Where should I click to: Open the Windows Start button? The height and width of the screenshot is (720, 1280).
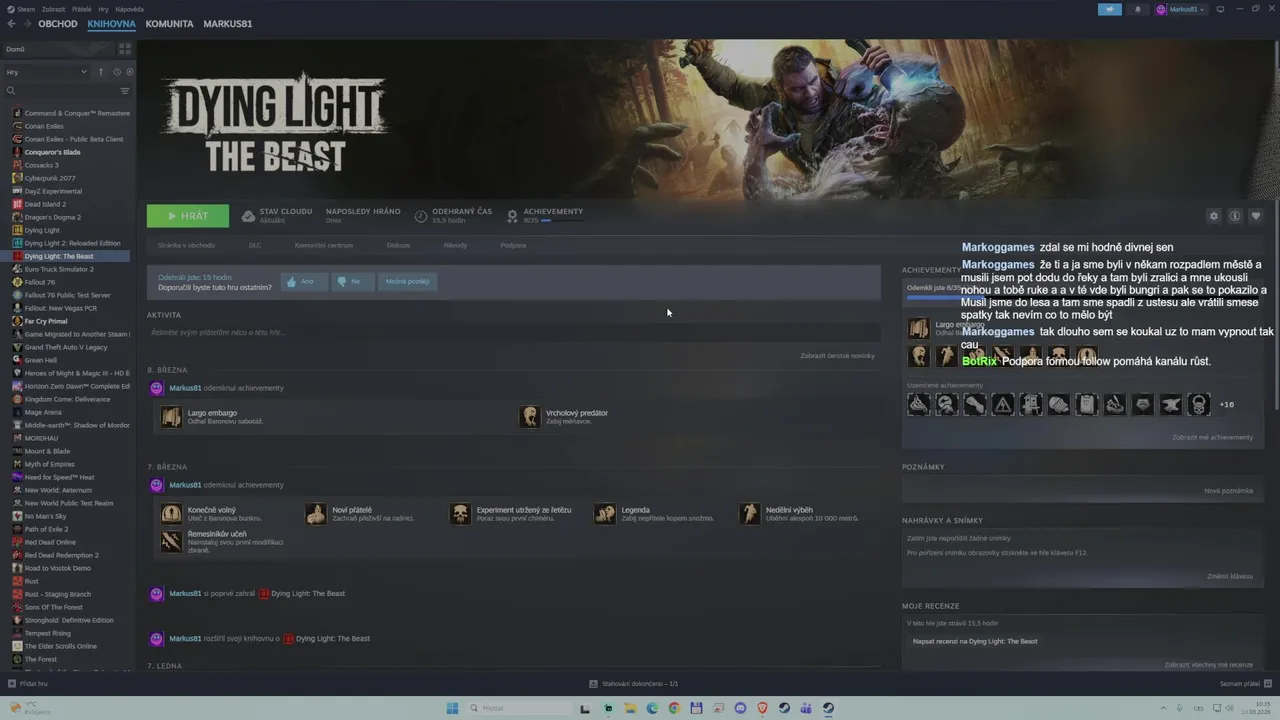pos(452,708)
